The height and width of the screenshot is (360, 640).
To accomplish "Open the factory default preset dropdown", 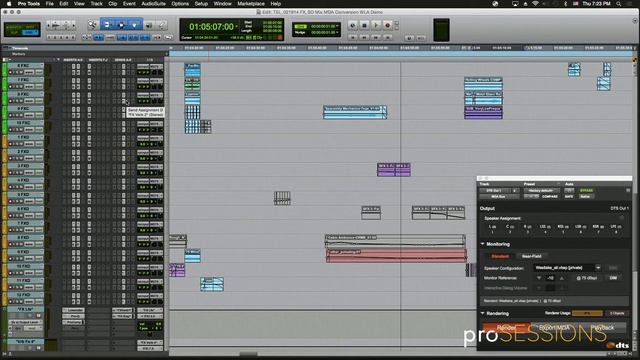I will click(x=541, y=191).
